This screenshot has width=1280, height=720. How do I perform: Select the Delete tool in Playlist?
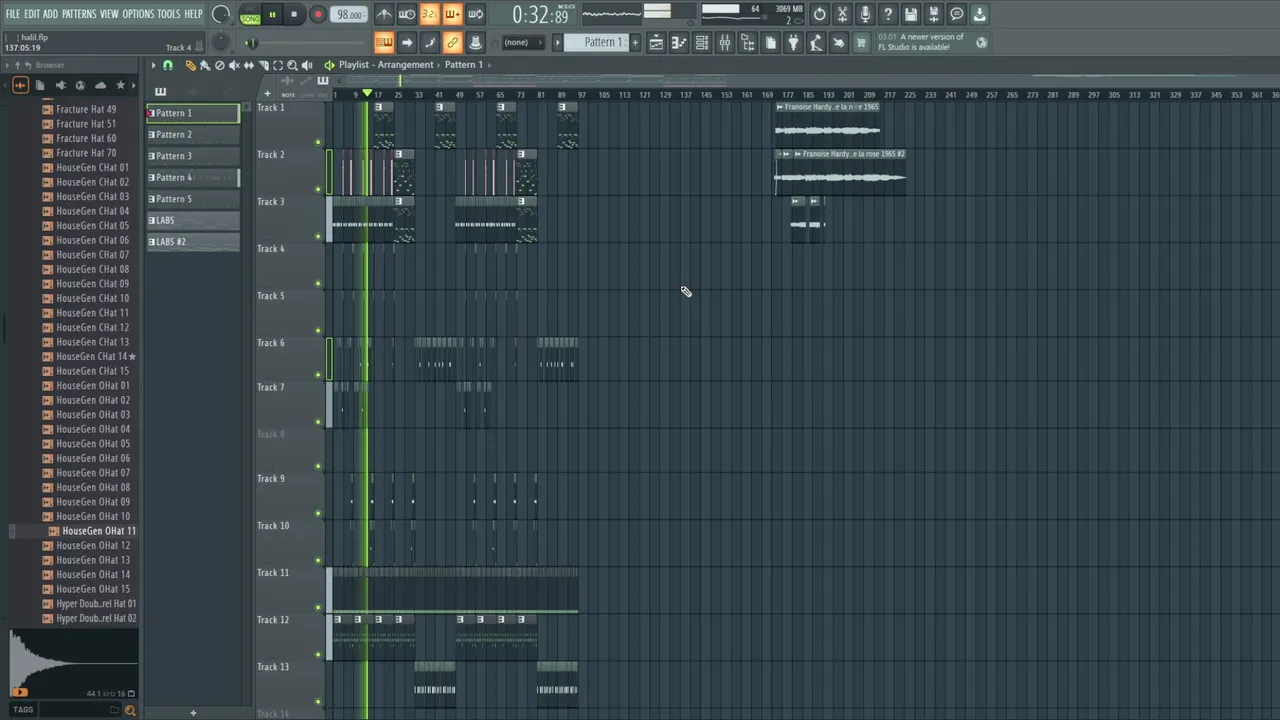coord(219,65)
